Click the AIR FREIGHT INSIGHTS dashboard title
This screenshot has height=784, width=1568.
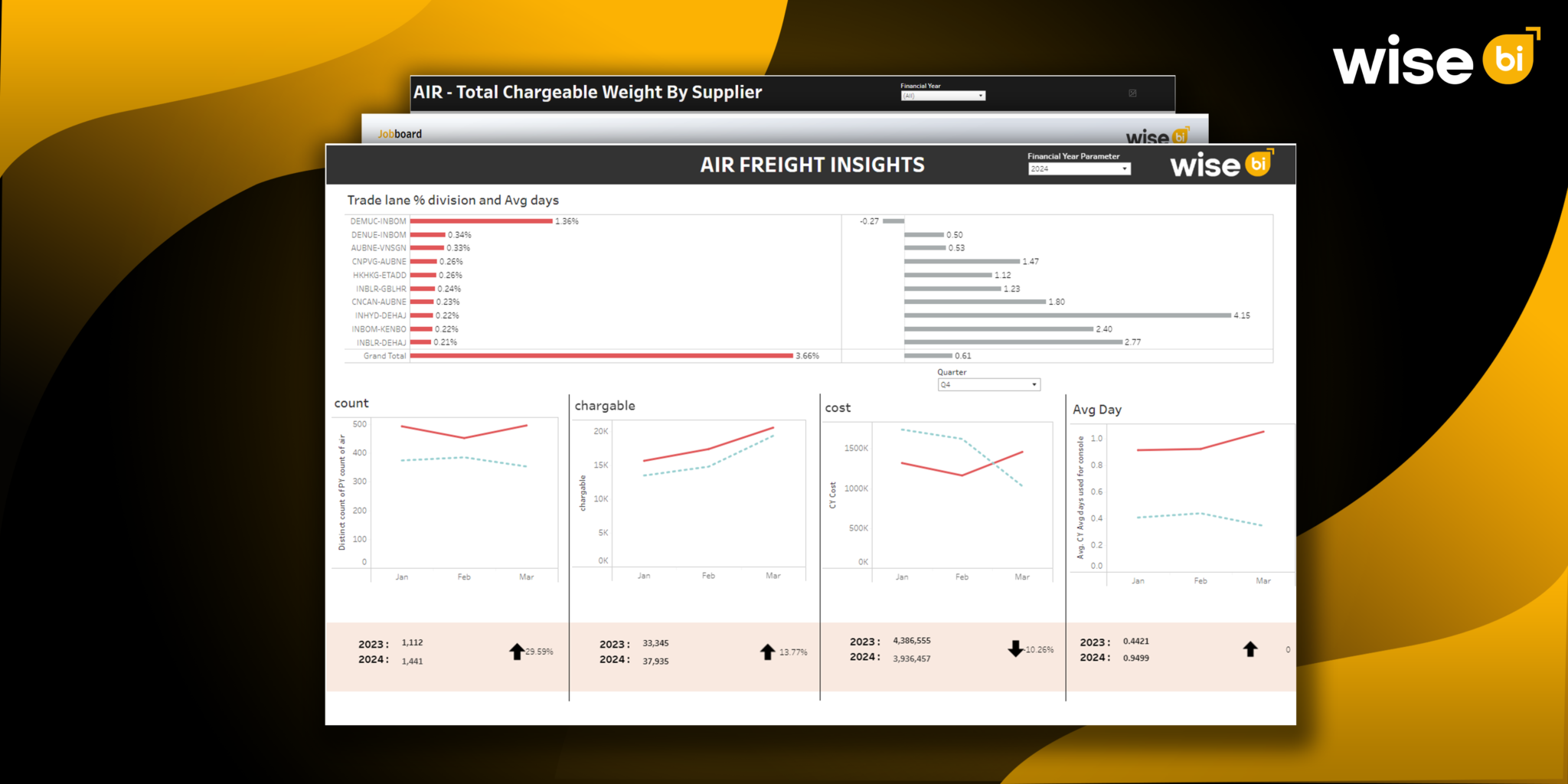(x=812, y=164)
